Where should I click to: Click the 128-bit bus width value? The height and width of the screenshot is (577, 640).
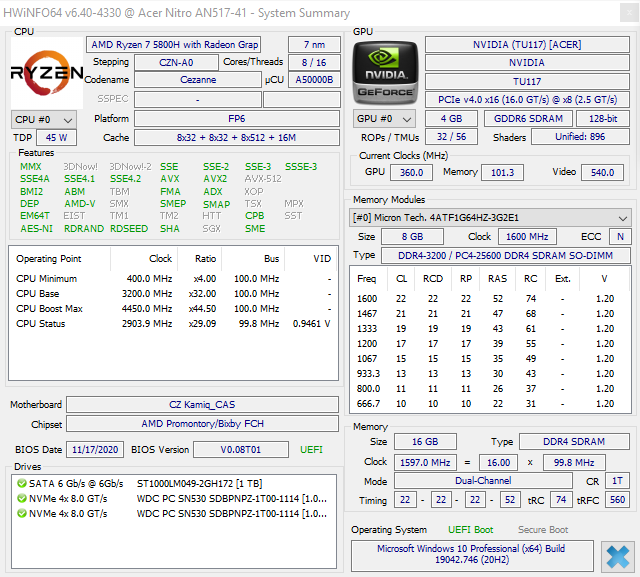point(603,119)
